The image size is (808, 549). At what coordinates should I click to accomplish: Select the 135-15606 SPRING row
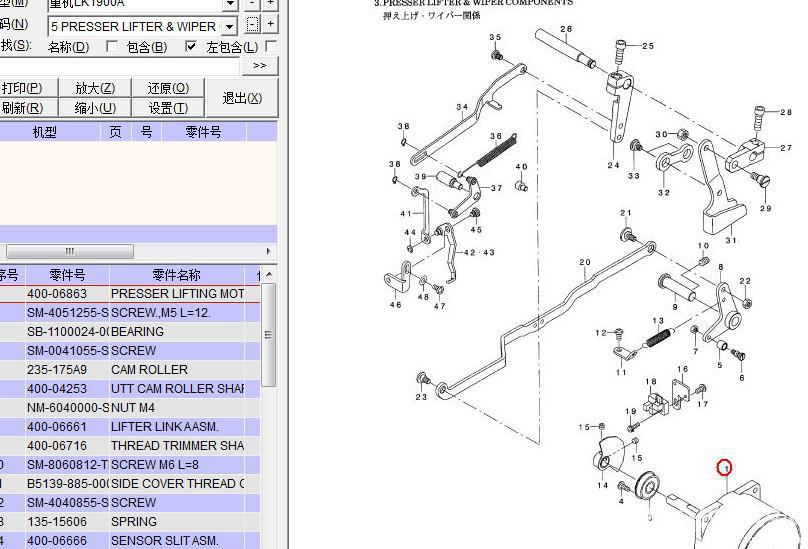[x=130, y=522]
